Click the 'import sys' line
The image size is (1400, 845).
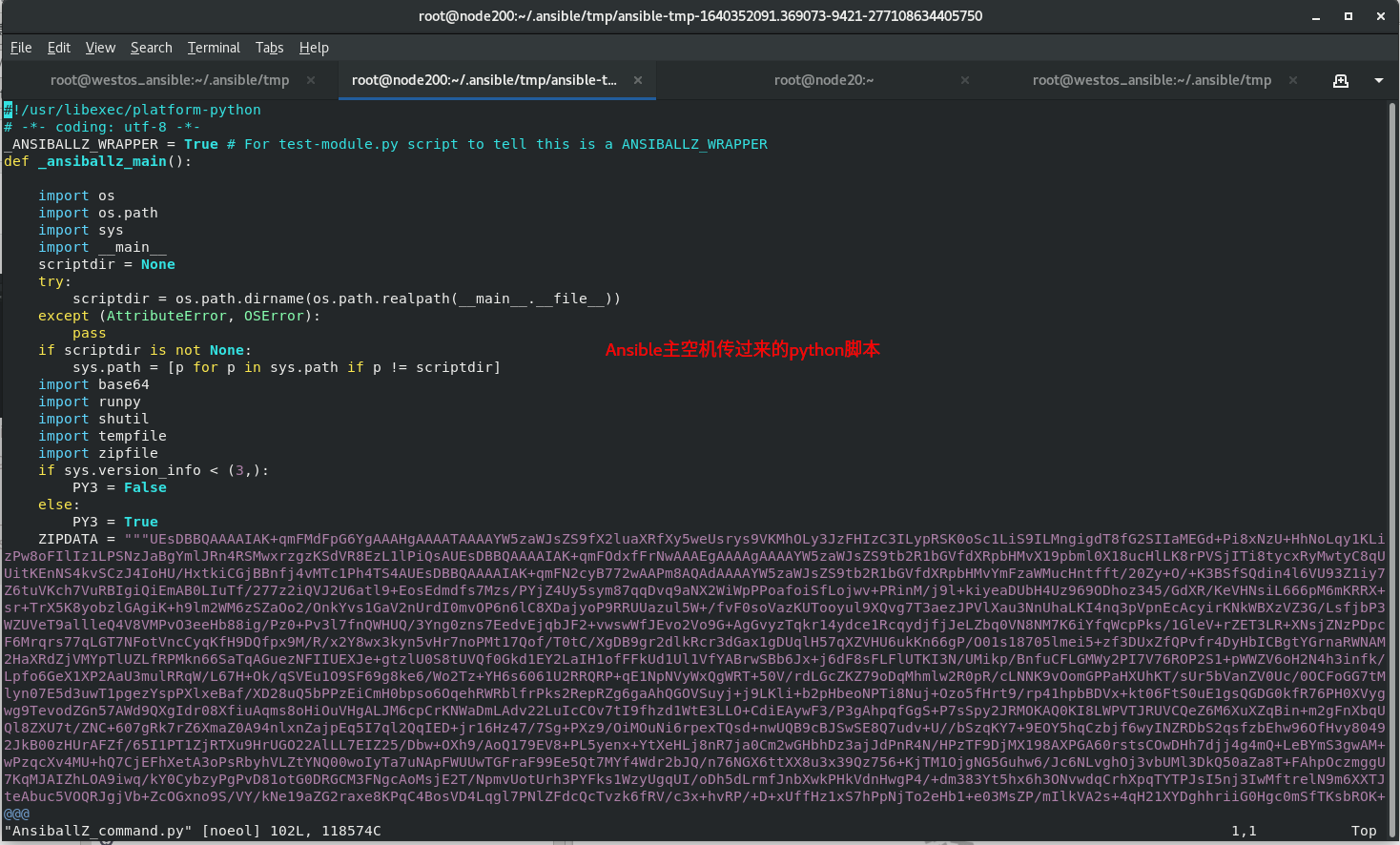(x=81, y=230)
